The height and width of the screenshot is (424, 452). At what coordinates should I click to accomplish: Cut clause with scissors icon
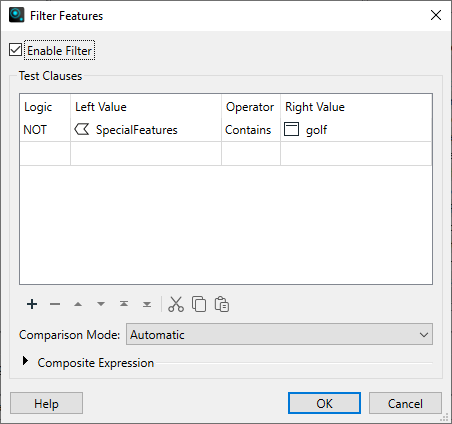176,304
